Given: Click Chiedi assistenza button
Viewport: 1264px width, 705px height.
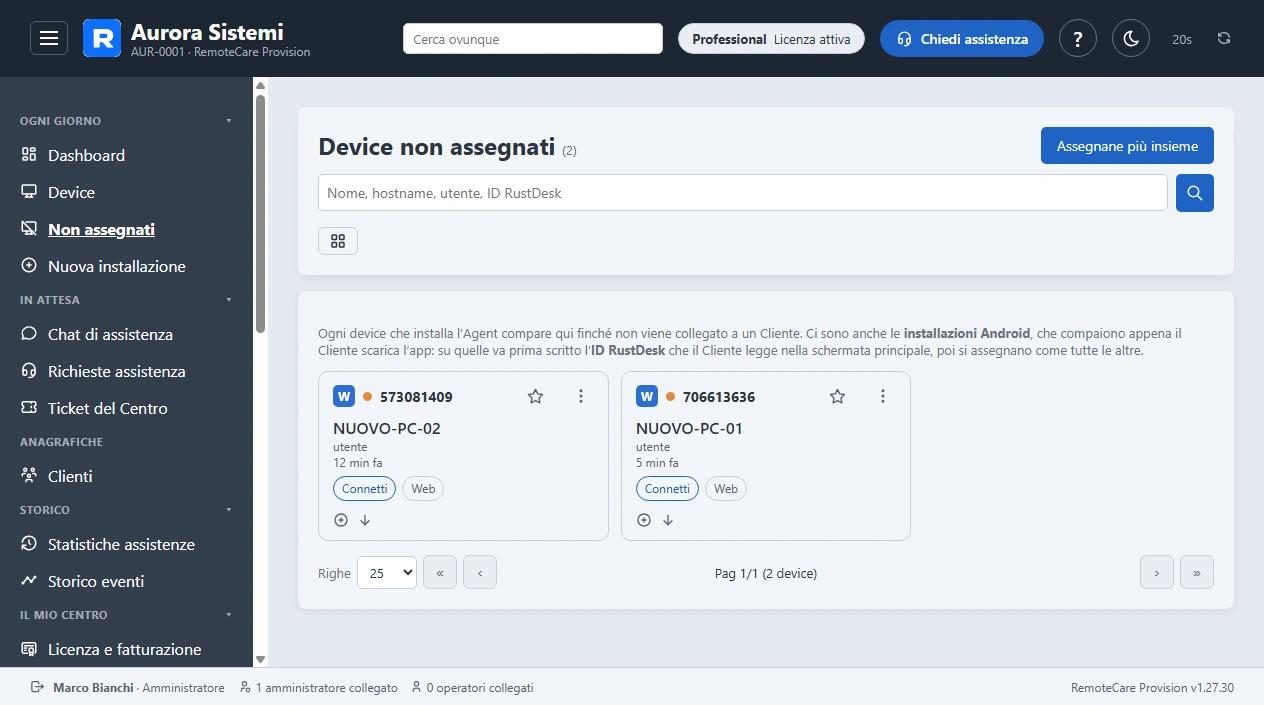Looking at the screenshot, I should point(962,39).
